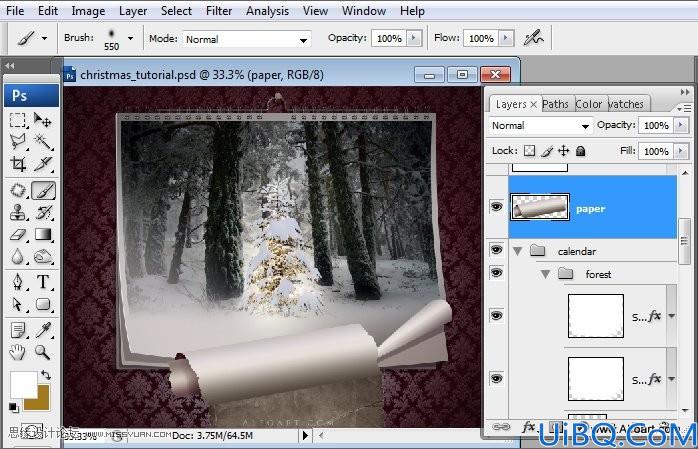Reset default foreground and background colors
The width and height of the screenshot is (698, 449).
14,407
